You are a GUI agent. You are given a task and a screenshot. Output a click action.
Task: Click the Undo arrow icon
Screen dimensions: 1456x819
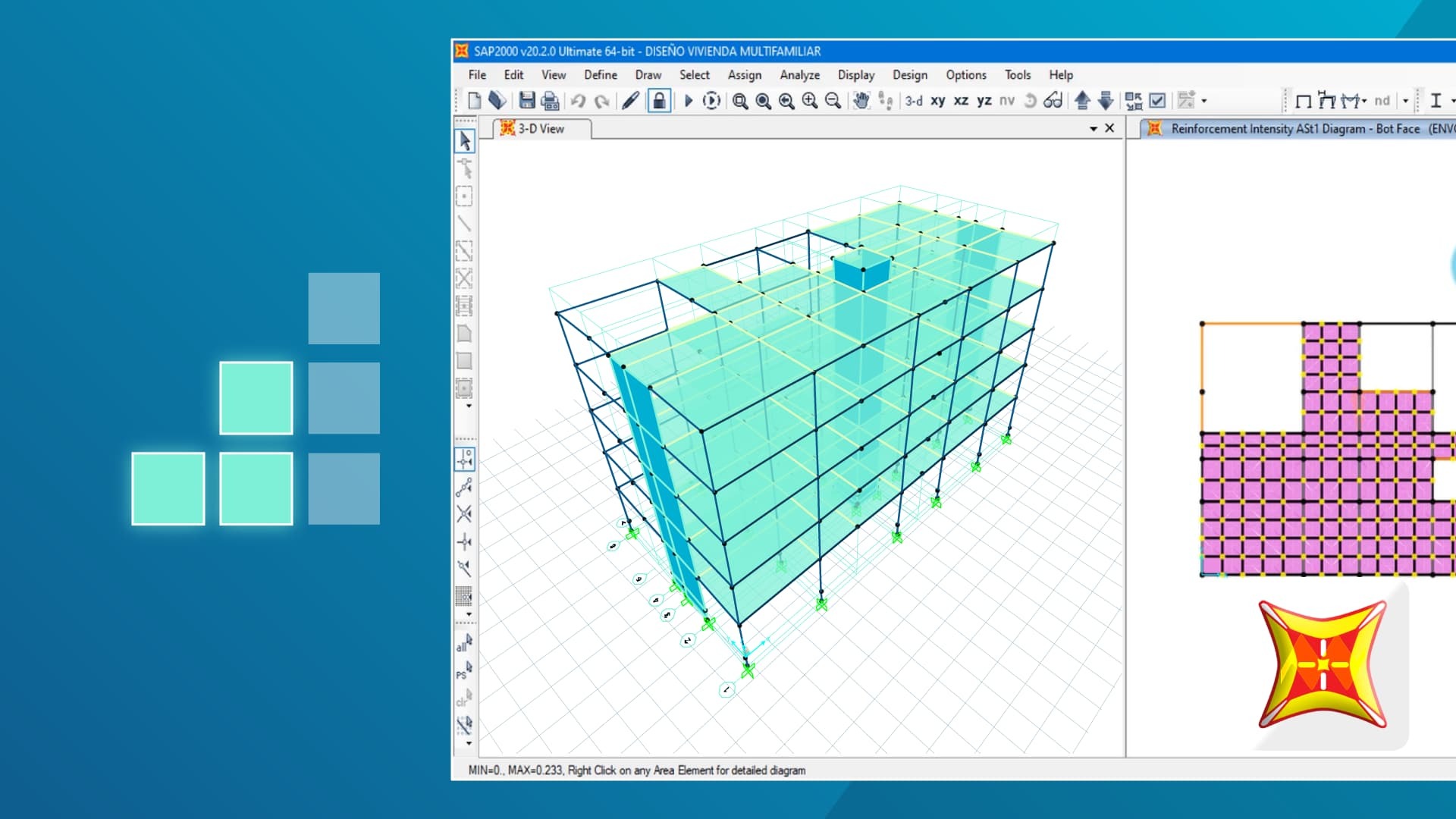578,100
